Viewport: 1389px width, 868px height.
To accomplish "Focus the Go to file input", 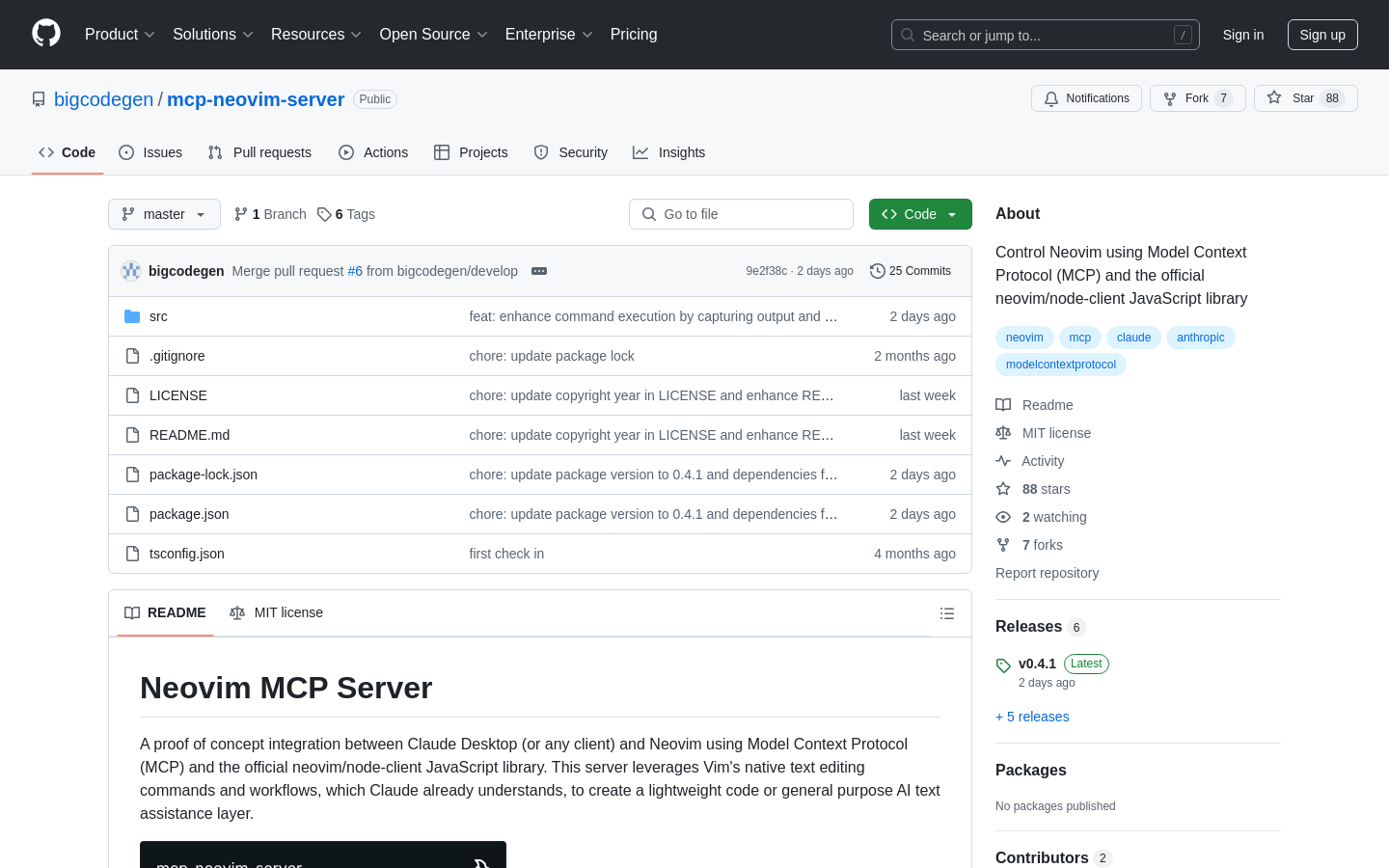I will coord(741,214).
